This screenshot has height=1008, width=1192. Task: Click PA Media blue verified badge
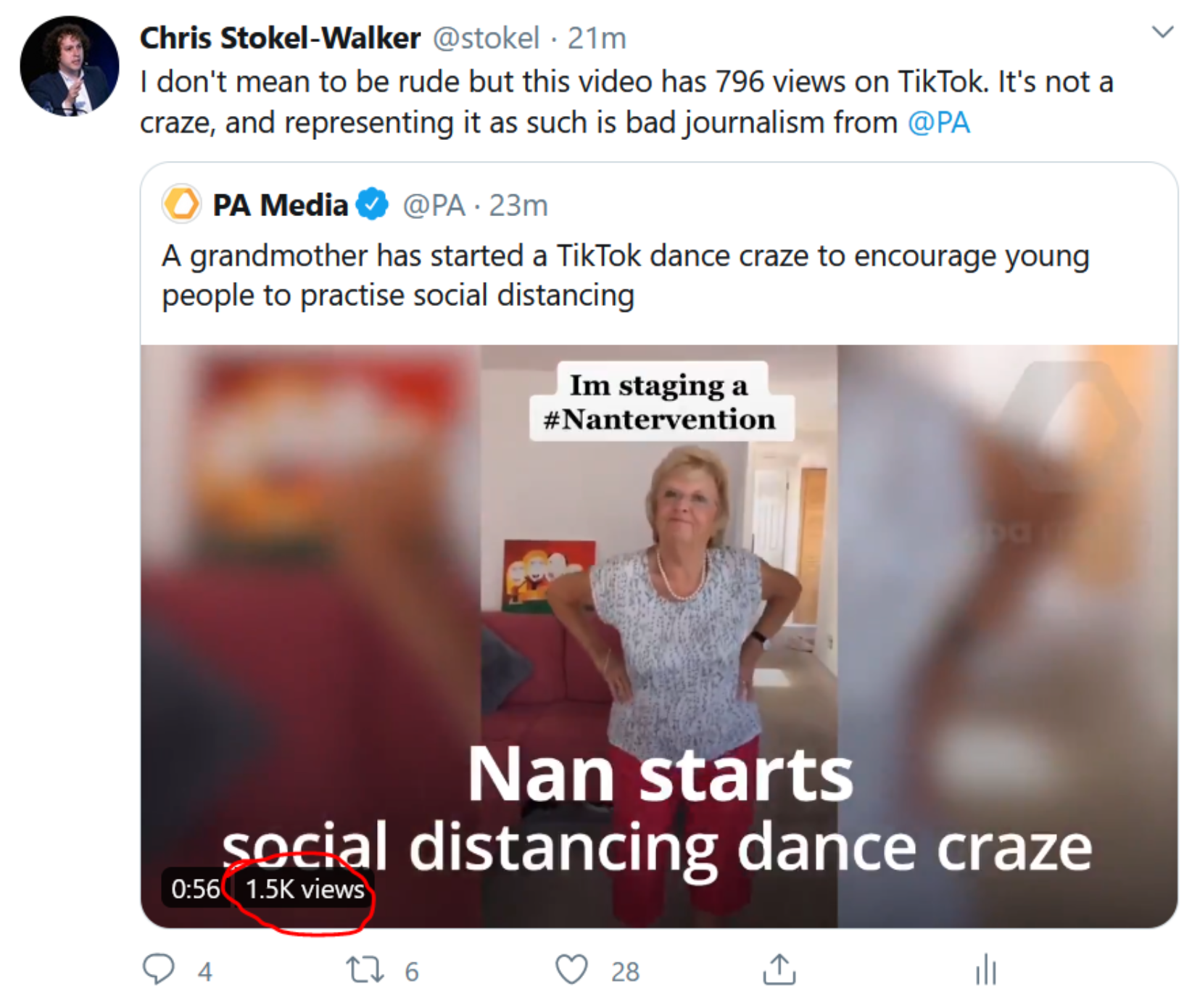373,205
